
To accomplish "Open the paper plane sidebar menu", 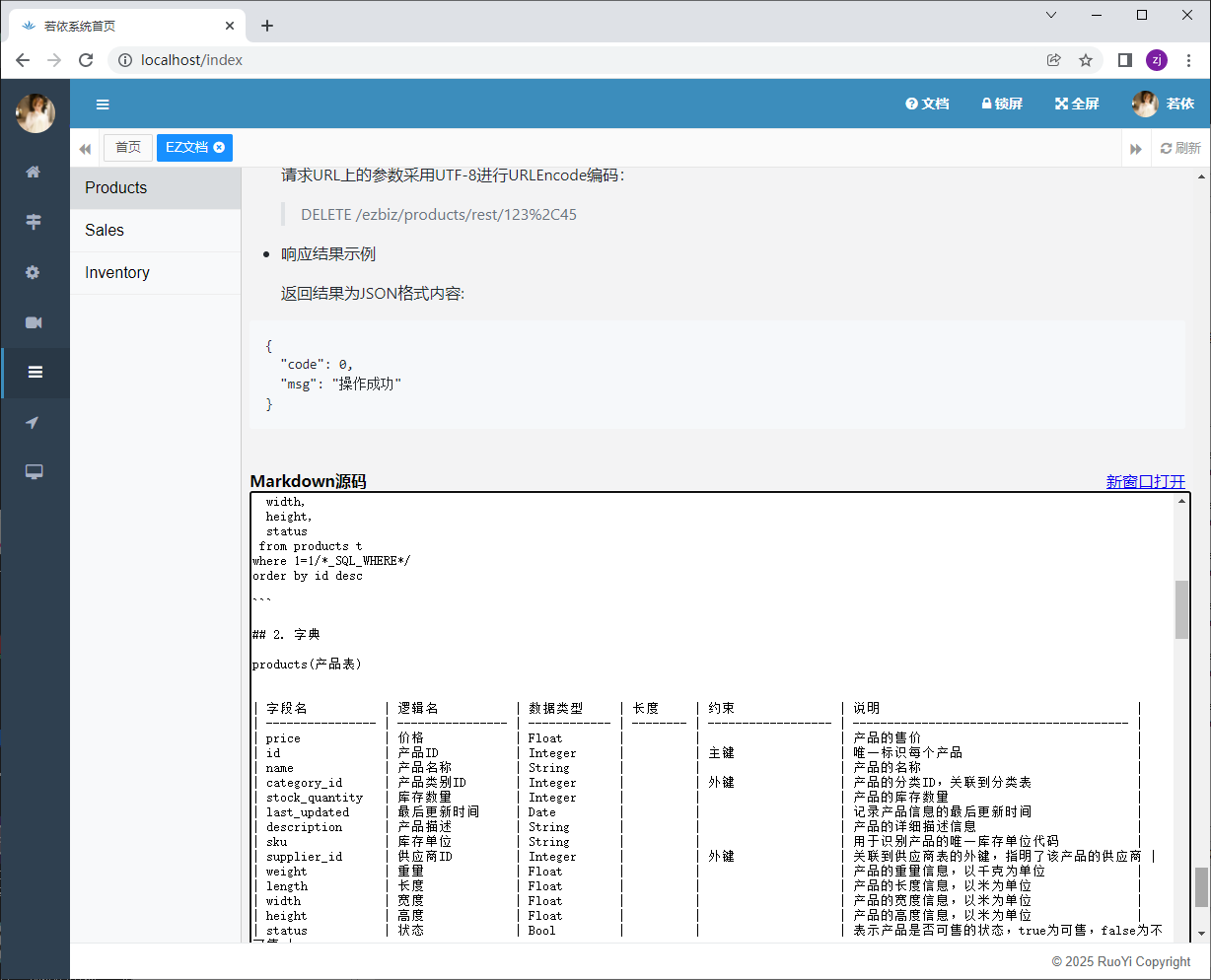I will pos(34,423).
